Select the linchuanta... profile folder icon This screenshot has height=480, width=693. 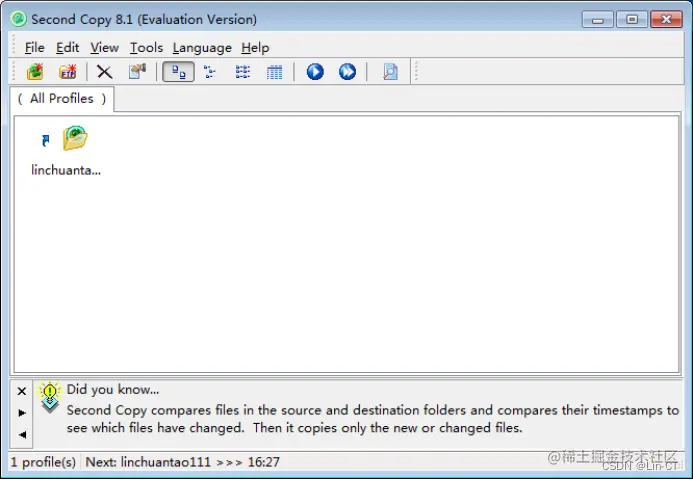pos(75,138)
